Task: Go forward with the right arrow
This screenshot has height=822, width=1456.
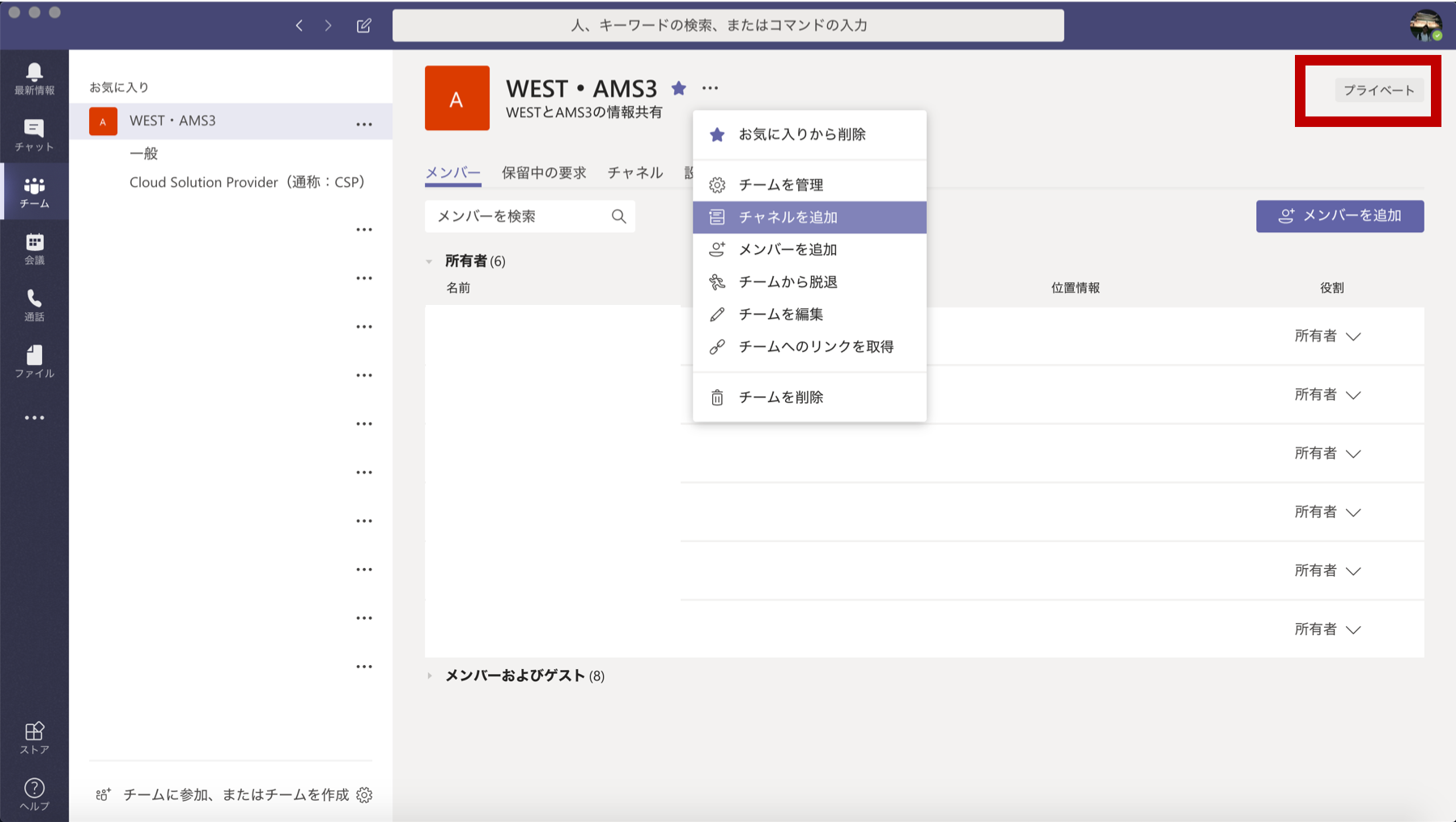Action: click(328, 25)
